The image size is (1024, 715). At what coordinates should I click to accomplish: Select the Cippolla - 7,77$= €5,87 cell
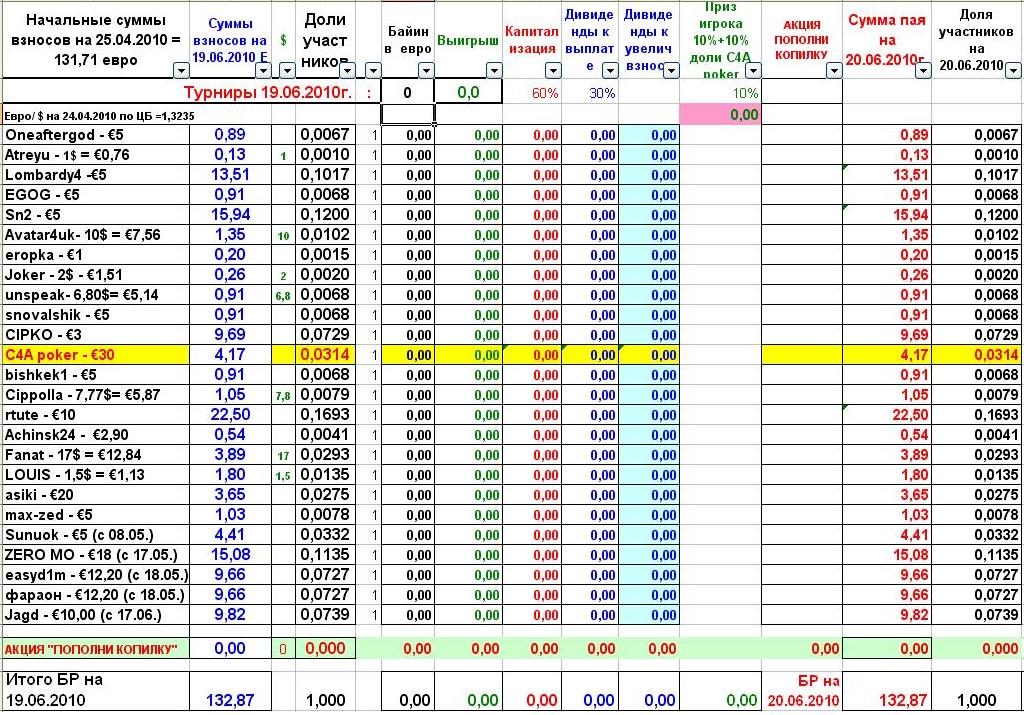(95, 395)
